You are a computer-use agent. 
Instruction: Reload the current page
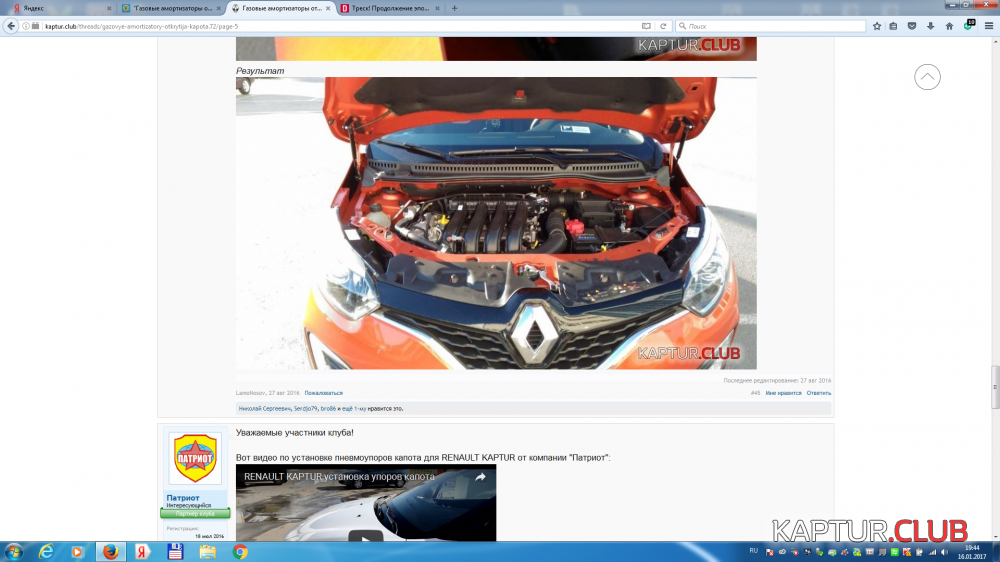tap(663, 26)
